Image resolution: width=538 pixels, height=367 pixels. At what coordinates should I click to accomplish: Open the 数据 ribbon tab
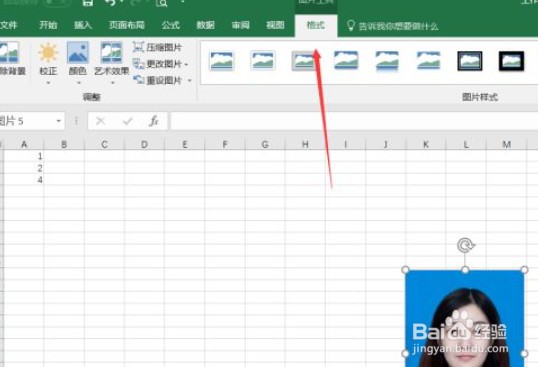click(205, 25)
